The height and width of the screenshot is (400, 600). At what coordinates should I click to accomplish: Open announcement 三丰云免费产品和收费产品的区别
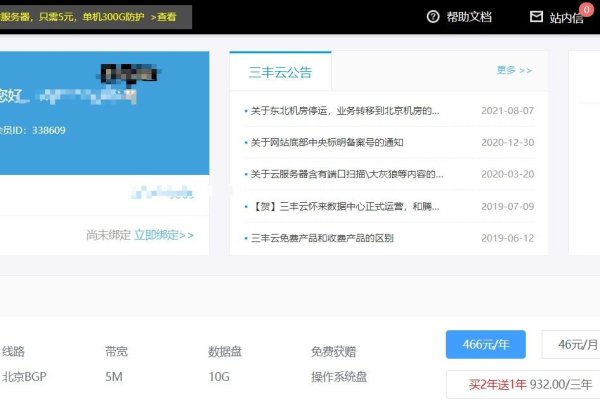pyautogui.click(x=322, y=238)
